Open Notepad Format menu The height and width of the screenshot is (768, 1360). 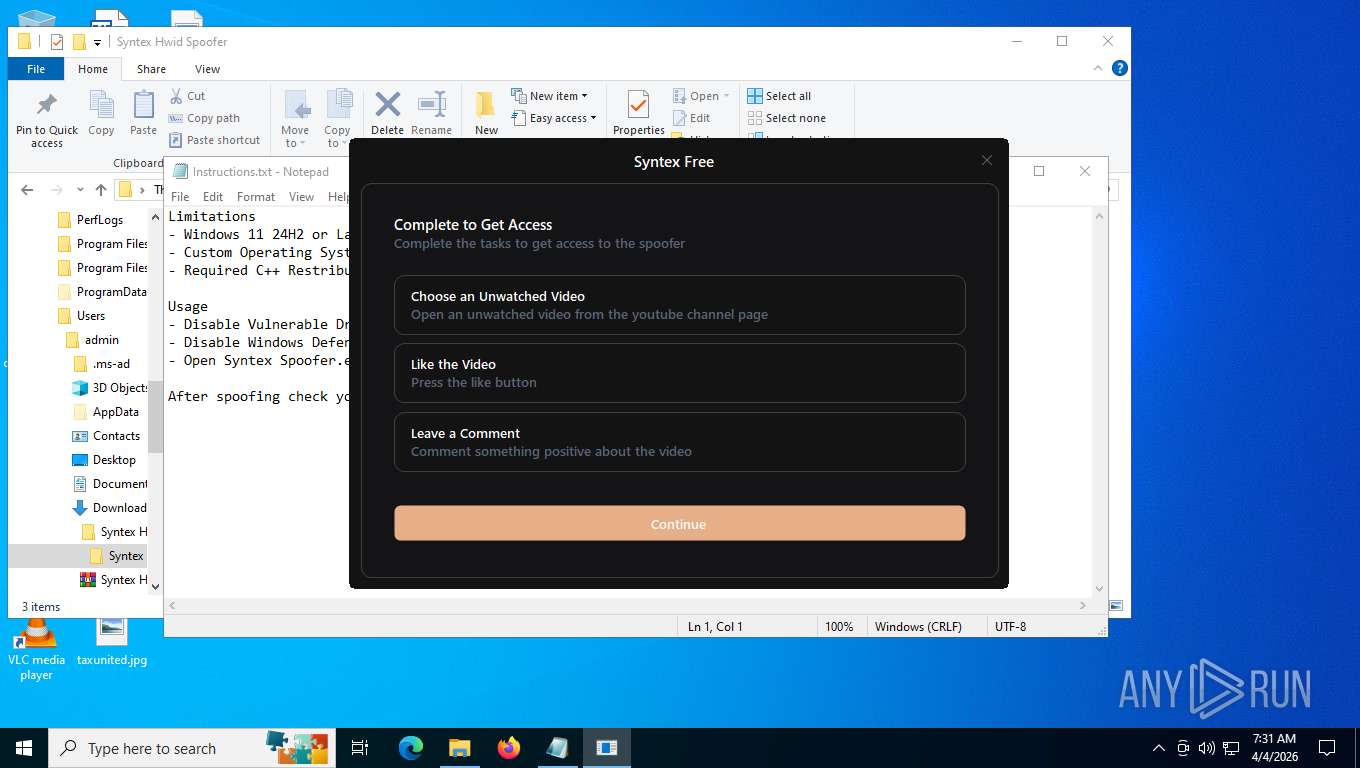(x=256, y=197)
